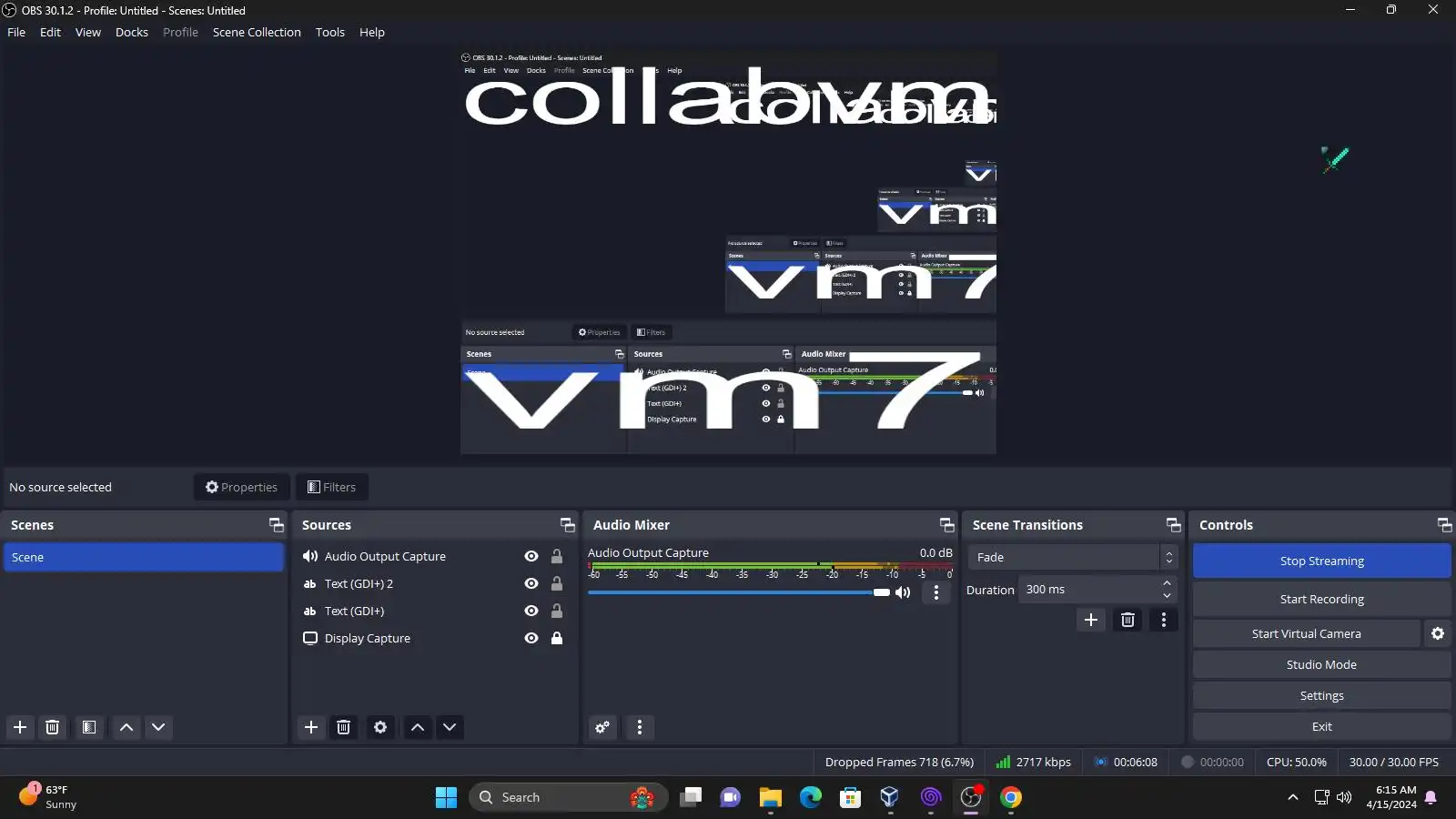Increase transition duration with up stepper

coord(1167,583)
